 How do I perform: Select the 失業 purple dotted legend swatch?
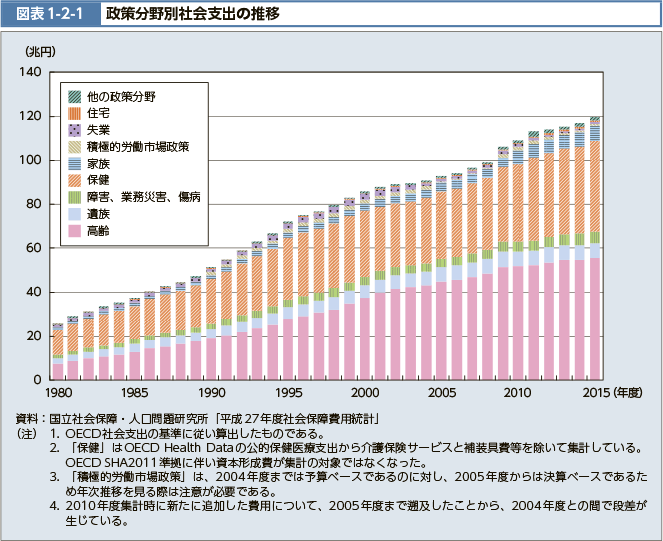pos(75,130)
